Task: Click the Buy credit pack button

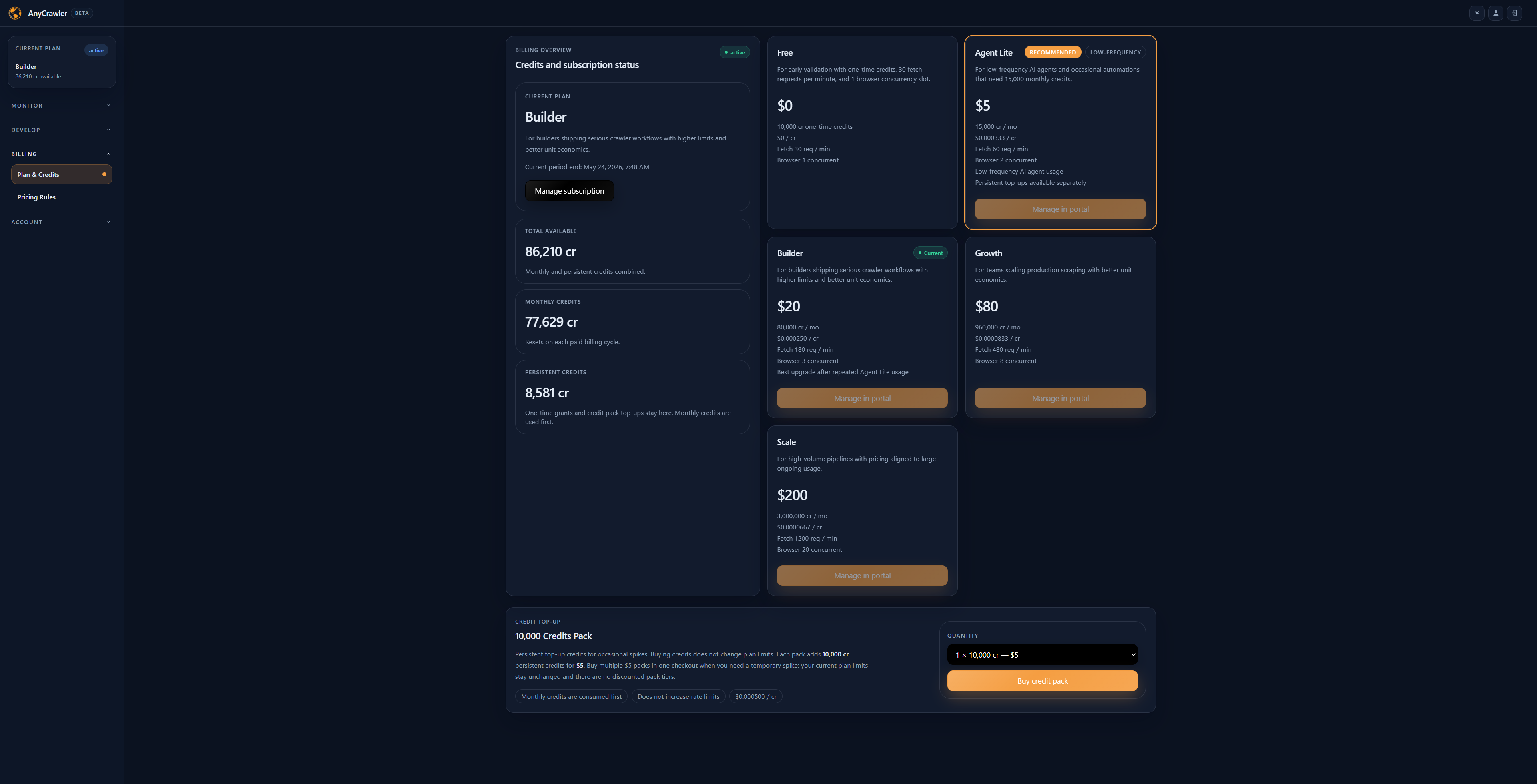Action: click(x=1042, y=681)
